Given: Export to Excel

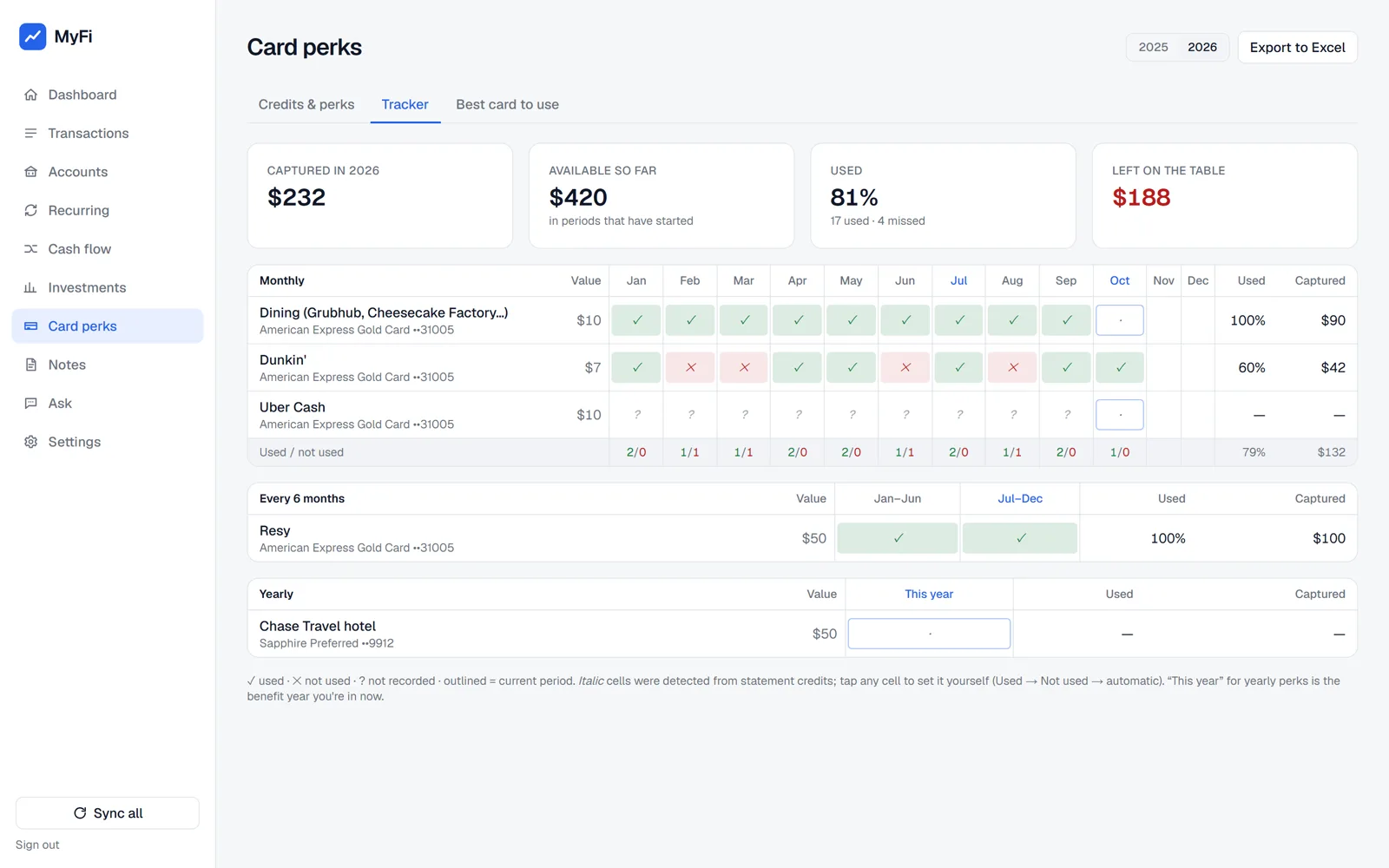Looking at the screenshot, I should pyautogui.click(x=1298, y=47).
